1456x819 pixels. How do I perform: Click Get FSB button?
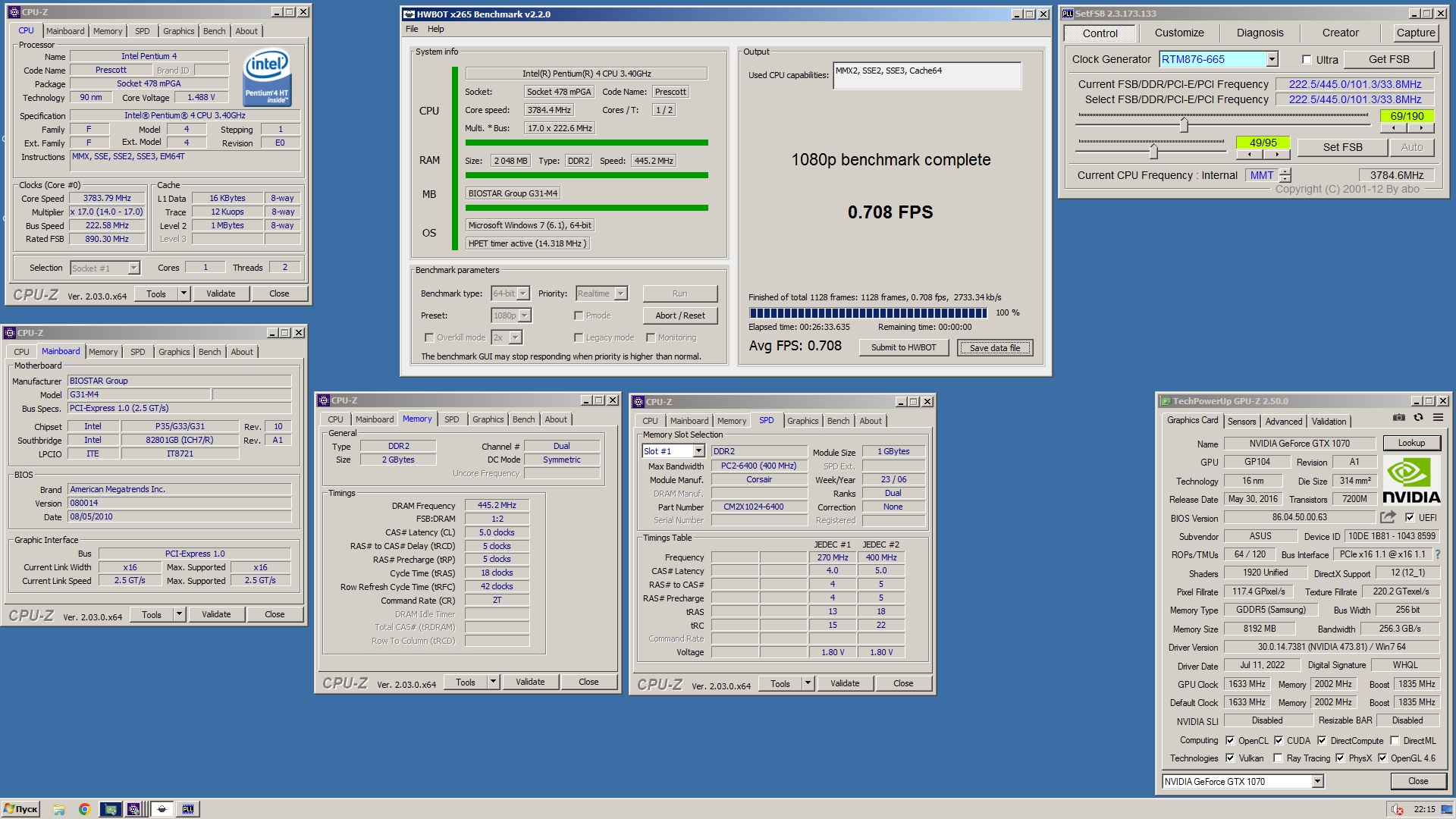[x=1389, y=59]
